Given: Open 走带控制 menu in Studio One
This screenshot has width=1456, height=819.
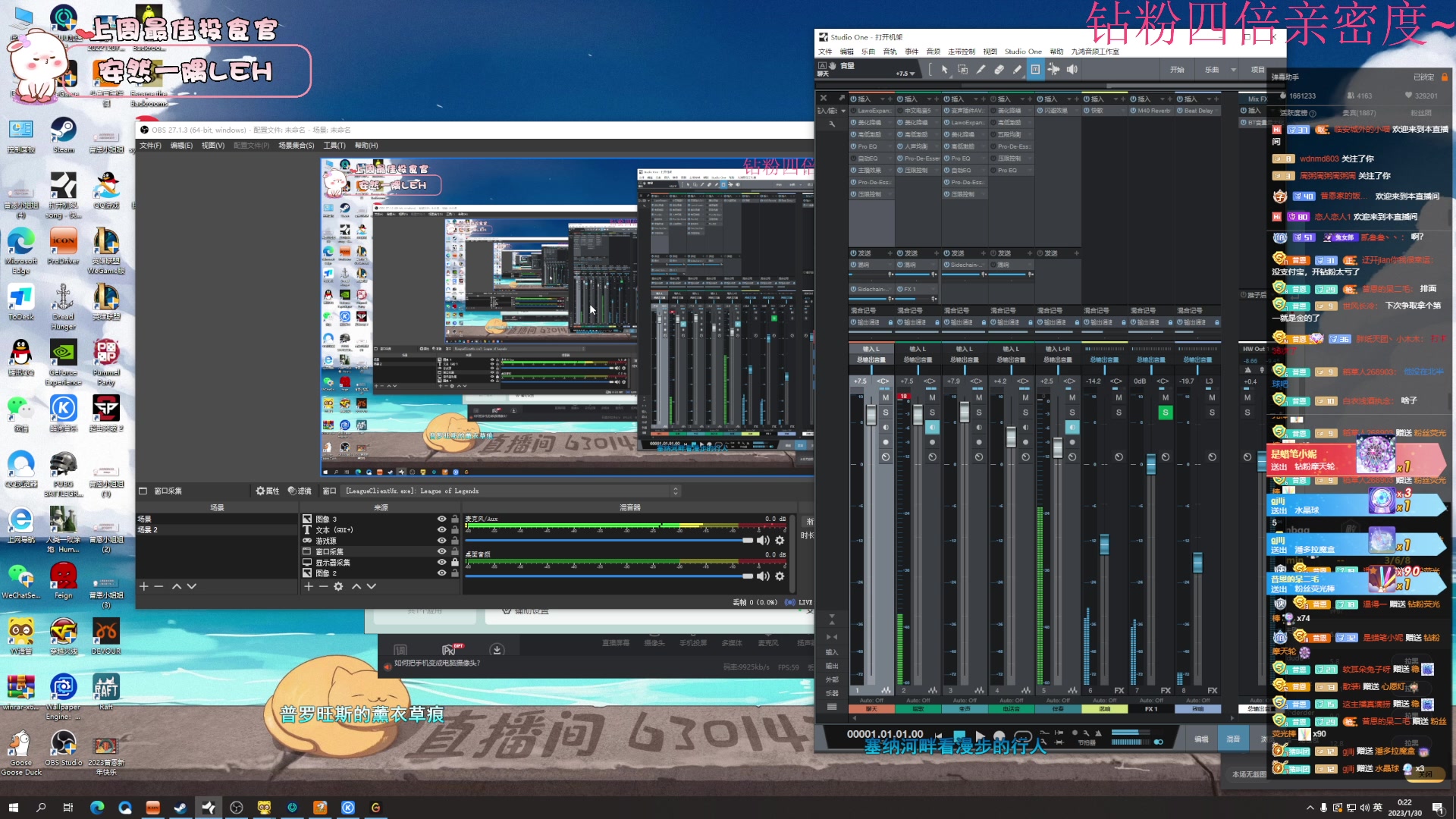Looking at the screenshot, I should coord(961,52).
